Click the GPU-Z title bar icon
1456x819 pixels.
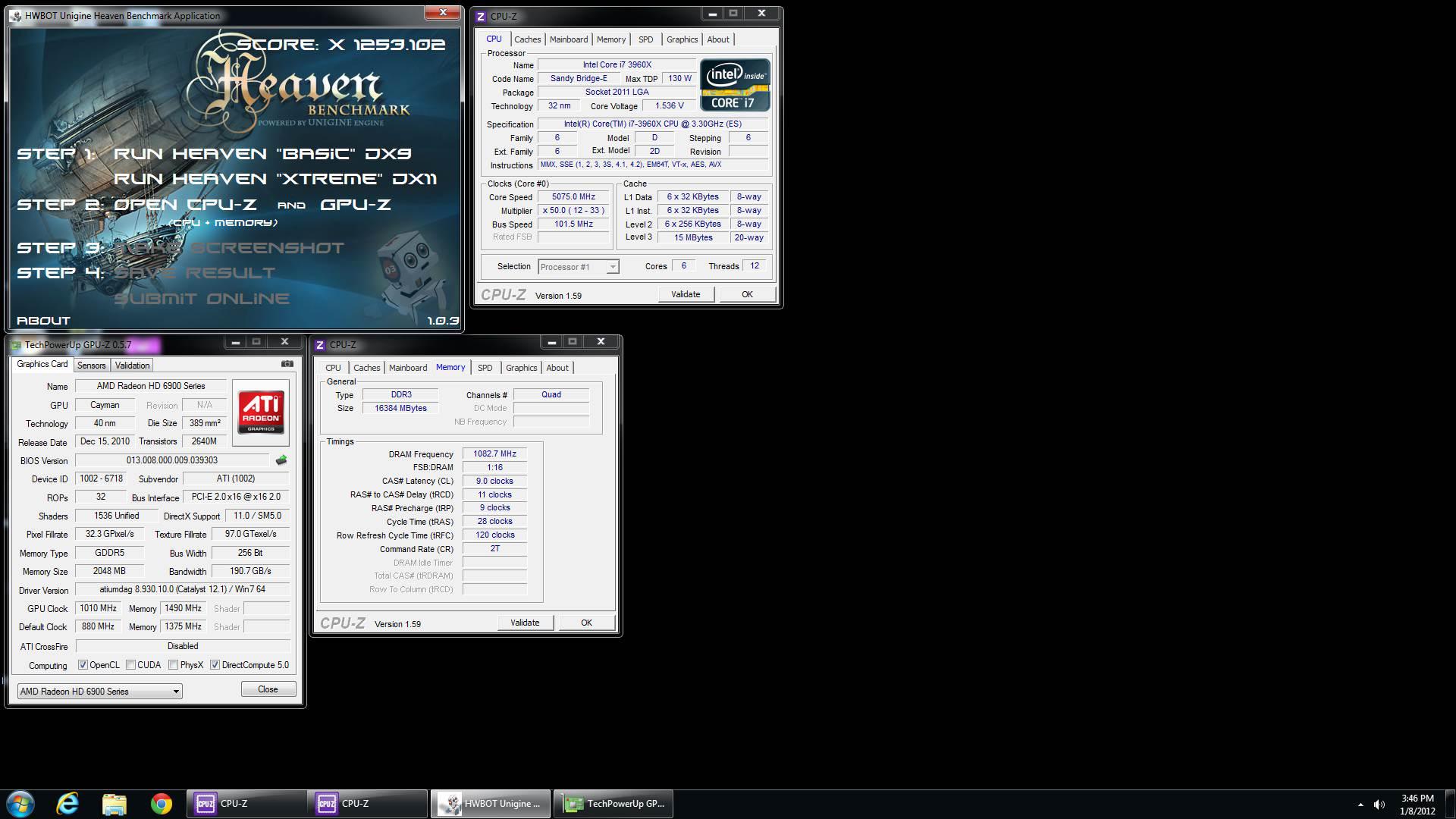click(x=16, y=345)
